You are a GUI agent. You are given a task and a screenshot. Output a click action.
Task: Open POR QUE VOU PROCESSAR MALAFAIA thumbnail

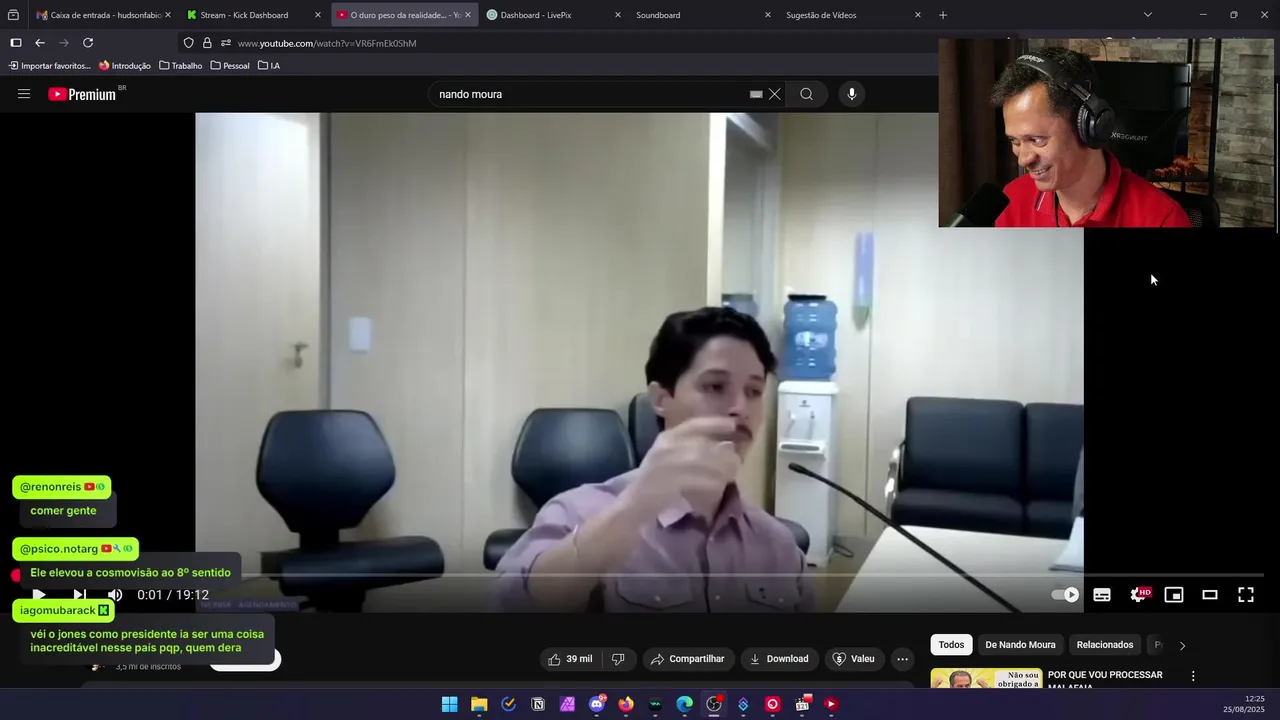tap(986, 679)
